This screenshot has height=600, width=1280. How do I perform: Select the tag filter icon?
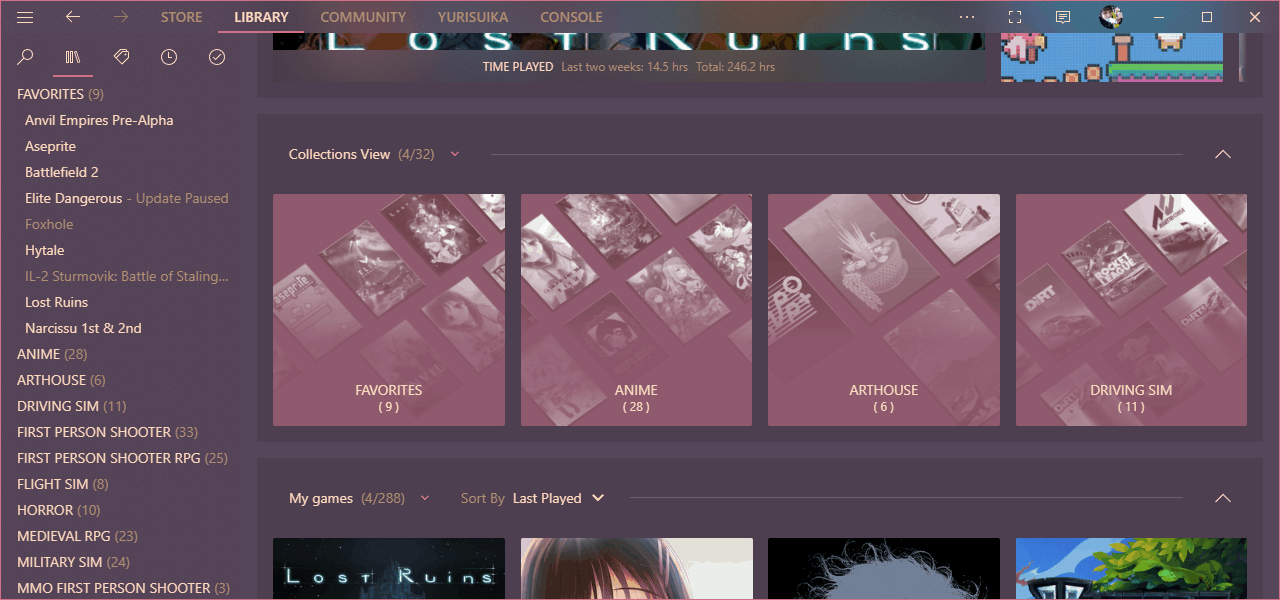point(121,58)
